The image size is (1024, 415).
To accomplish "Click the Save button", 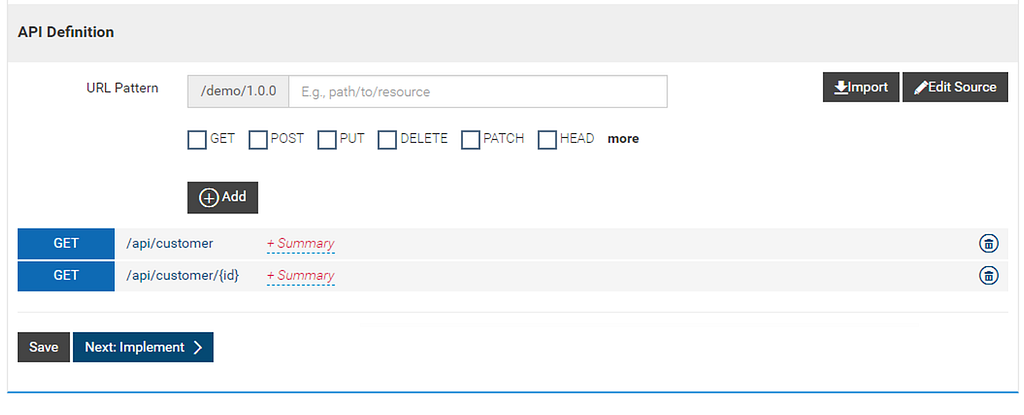I will (x=44, y=348).
